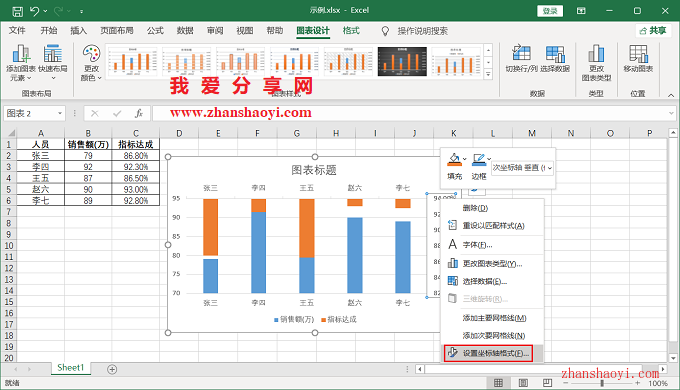Viewport: 680px width, 390px height.
Task: Open the undo history dropdown arrow
Action: (45, 11)
